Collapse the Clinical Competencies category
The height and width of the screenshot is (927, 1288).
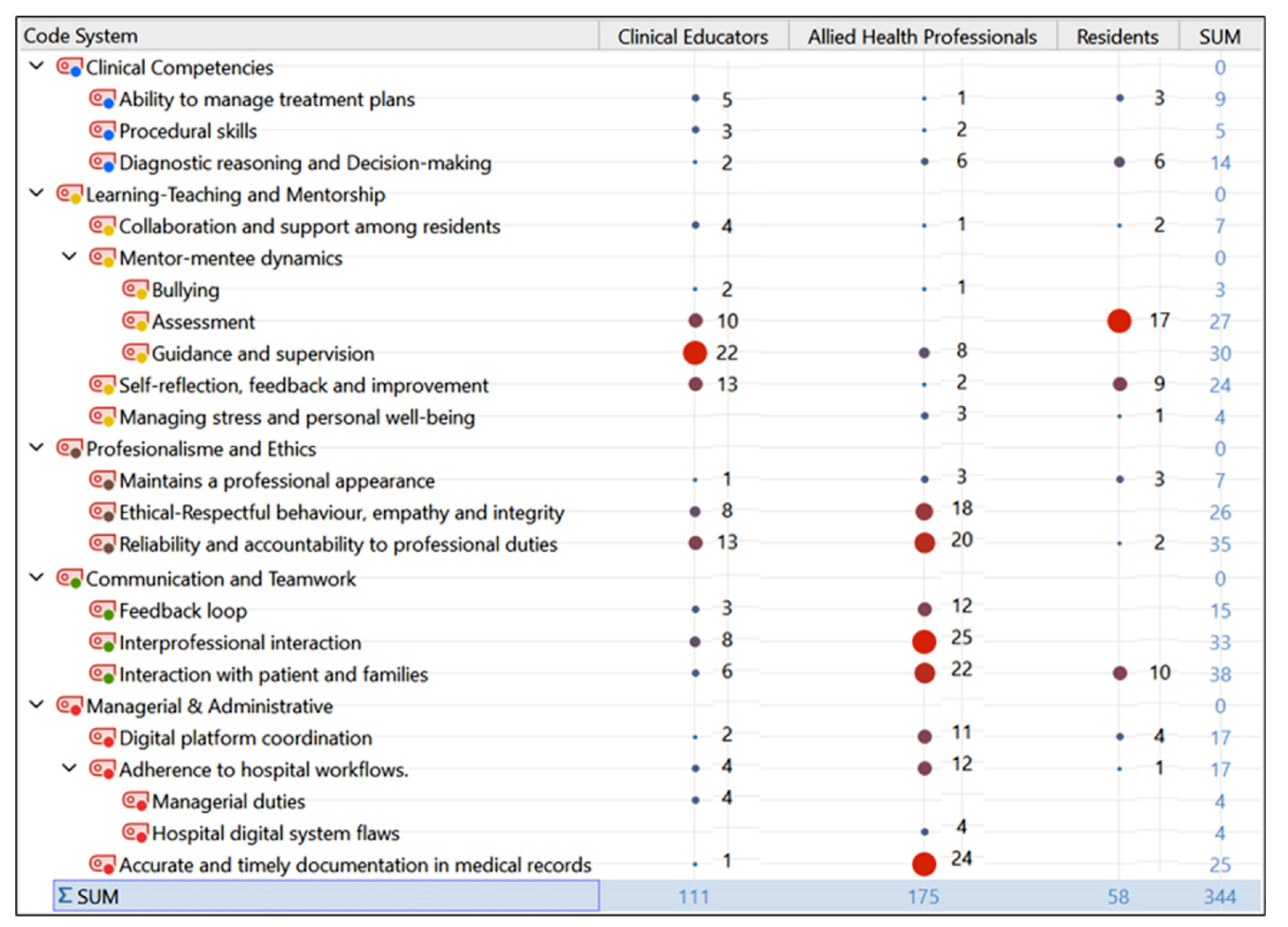(36, 66)
